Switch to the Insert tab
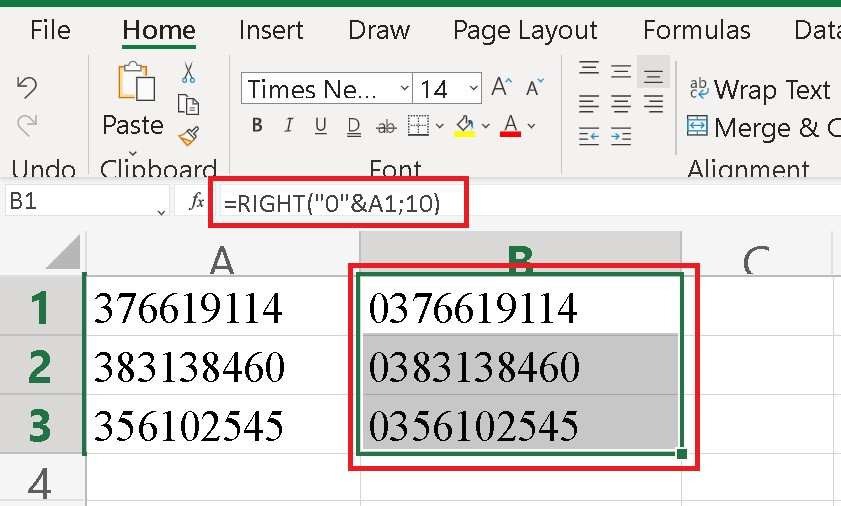 271,30
